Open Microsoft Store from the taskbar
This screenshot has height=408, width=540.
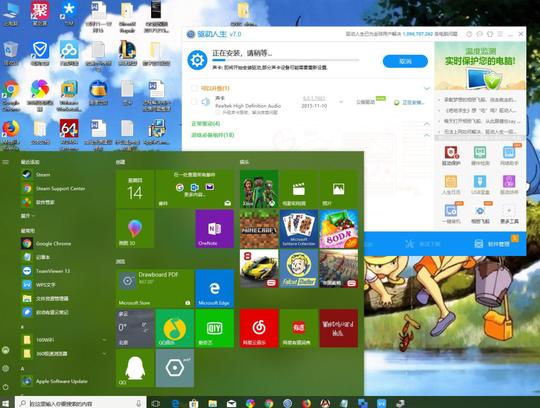[x=194, y=403]
